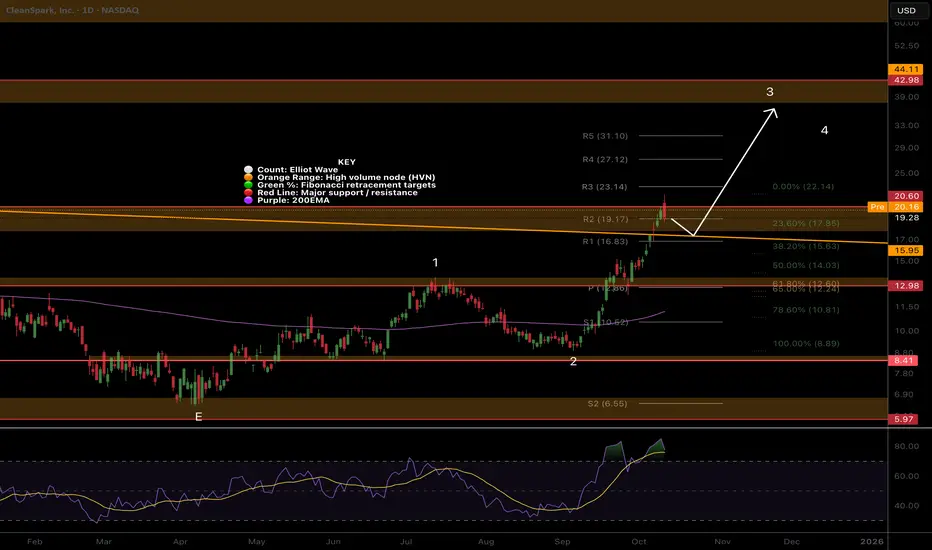
Task: Click the 40.00 RSI scale value
Action: pyautogui.click(x=906, y=506)
